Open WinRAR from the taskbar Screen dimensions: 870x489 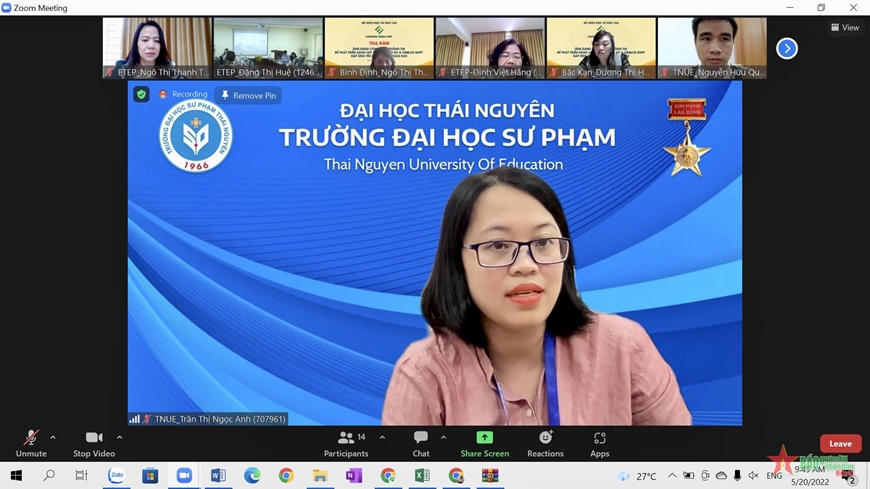[x=490, y=476]
